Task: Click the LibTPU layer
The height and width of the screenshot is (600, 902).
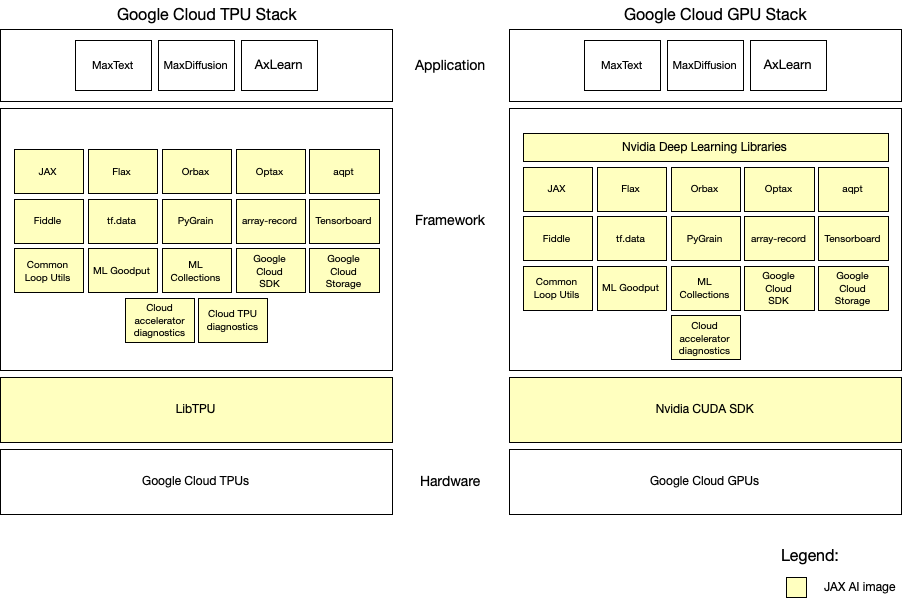Action: coord(196,410)
